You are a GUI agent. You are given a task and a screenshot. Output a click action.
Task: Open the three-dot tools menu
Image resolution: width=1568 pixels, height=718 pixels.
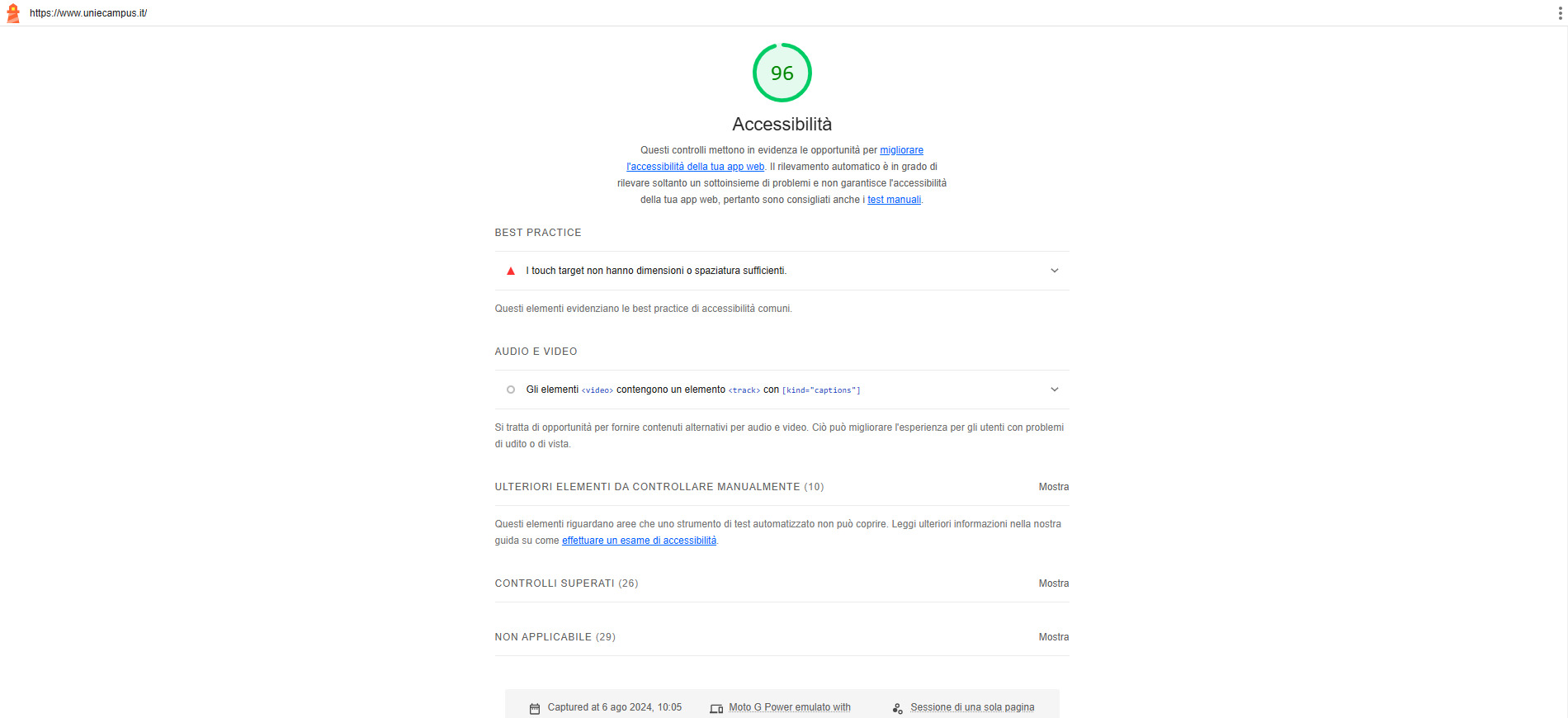pyautogui.click(x=1560, y=13)
